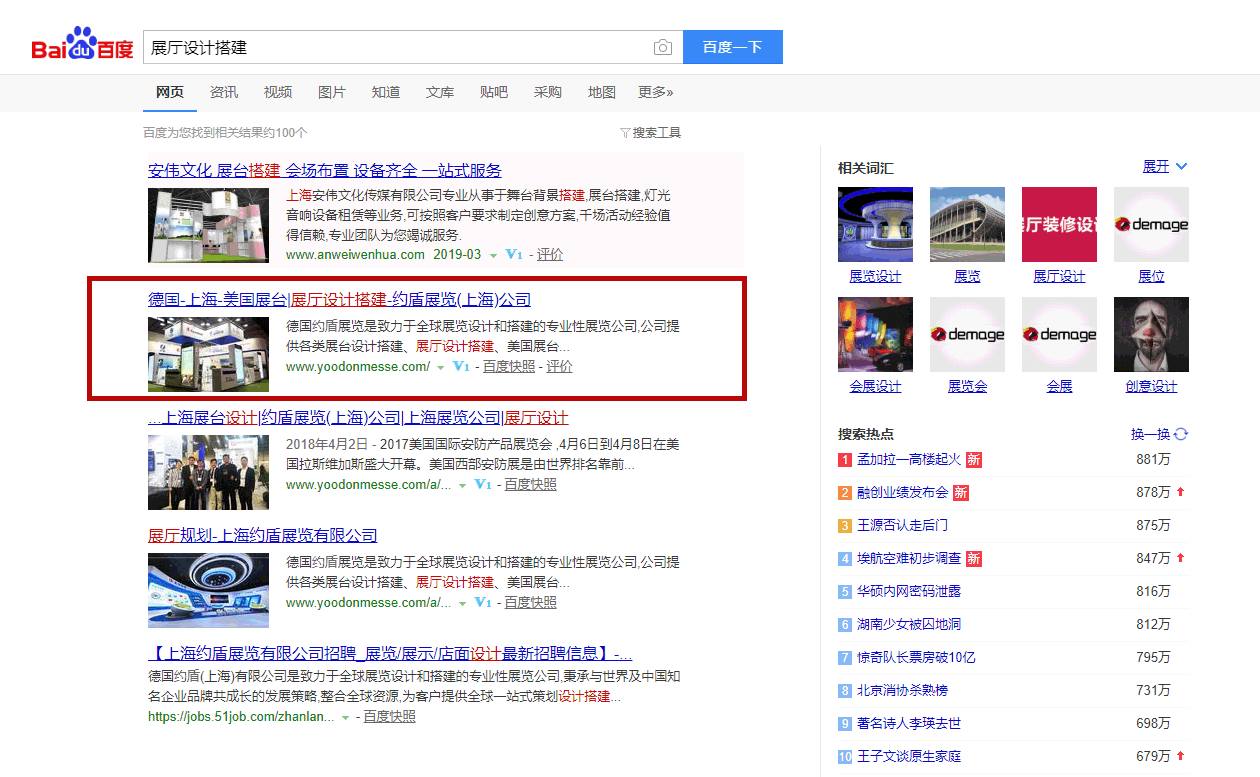Image resolution: width=1260 pixels, height=777 pixels.
Task: Open hot topic 惊奇队长票房破10亿
Action: (x=916, y=657)
